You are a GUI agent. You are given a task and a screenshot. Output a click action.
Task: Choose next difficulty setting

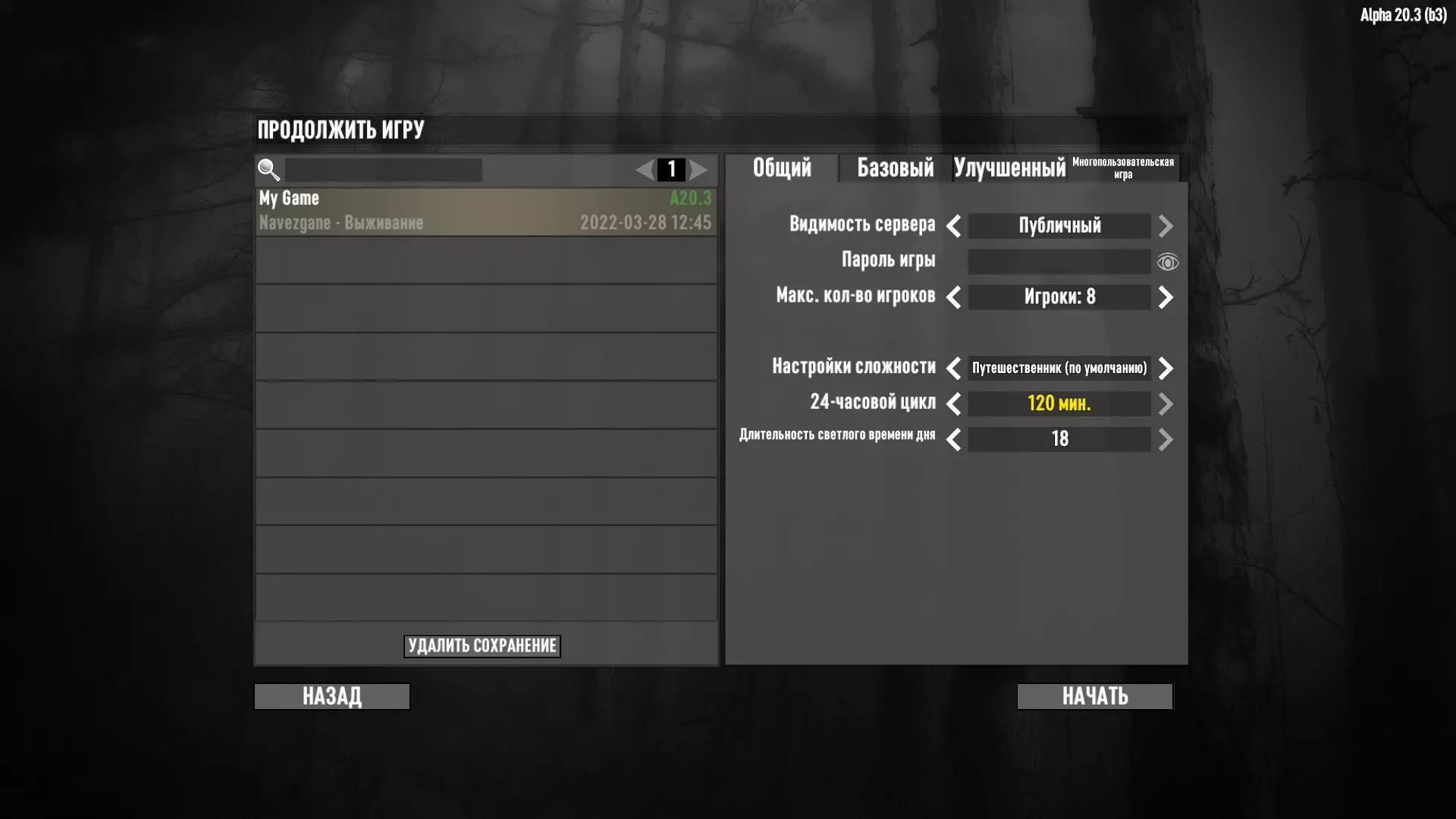[x=1166, y=369]
